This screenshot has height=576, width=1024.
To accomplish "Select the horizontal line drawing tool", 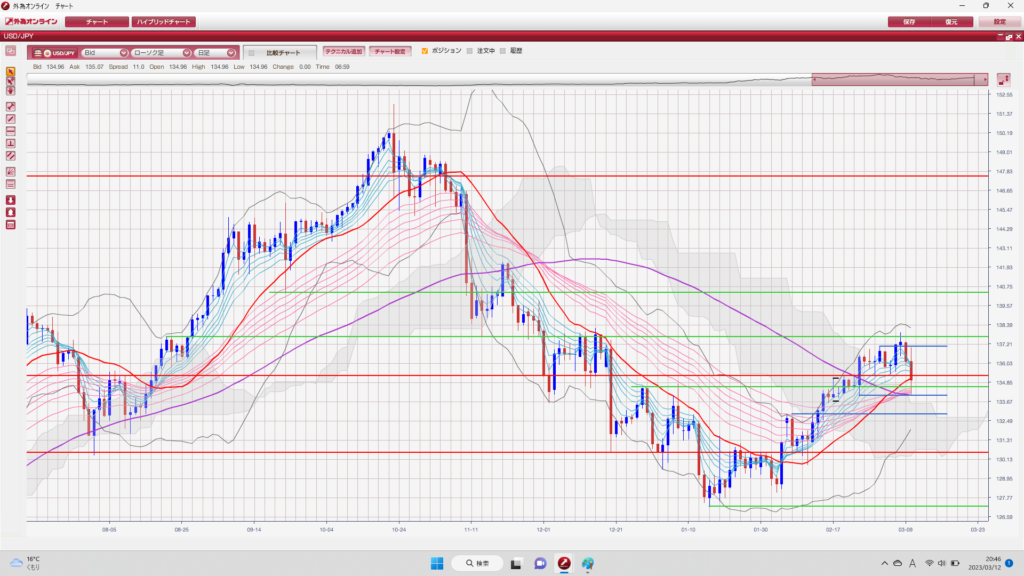I will pos(10,131).
